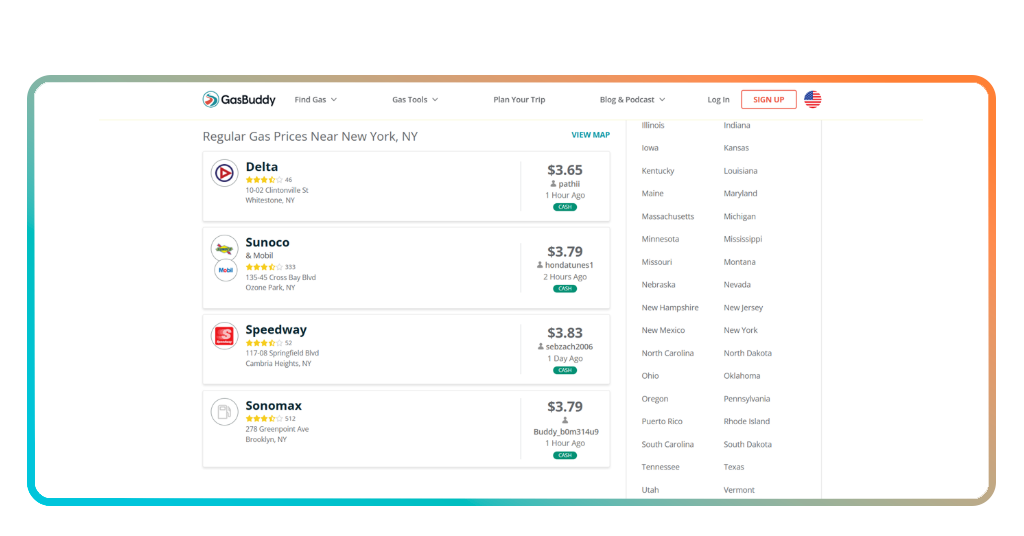The width and height of the screenshot is (1024, 536).
Task: Click the Sunoco logo icon
Action: (x=224, y=248)
